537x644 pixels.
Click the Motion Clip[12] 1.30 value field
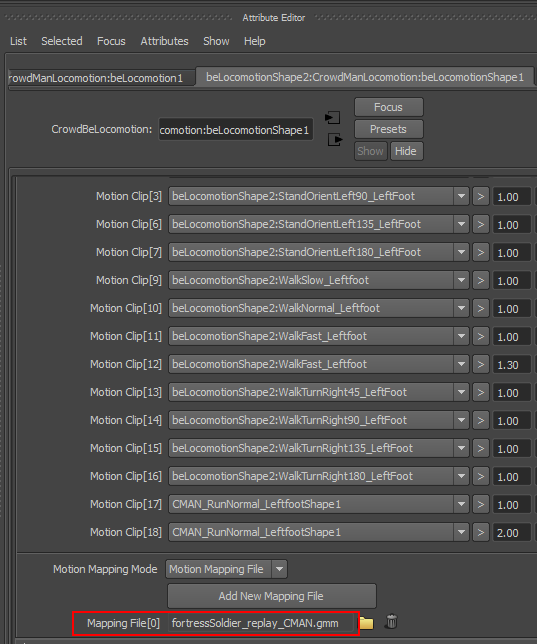point(511,365)
